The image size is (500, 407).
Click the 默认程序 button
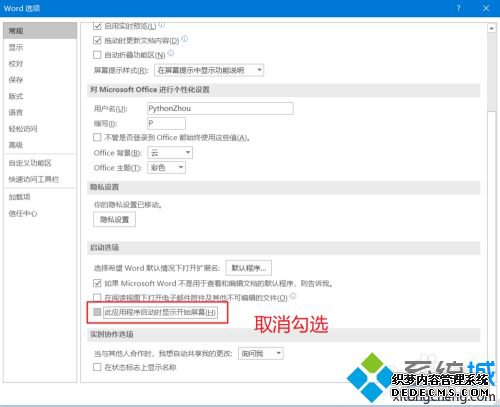249,268
